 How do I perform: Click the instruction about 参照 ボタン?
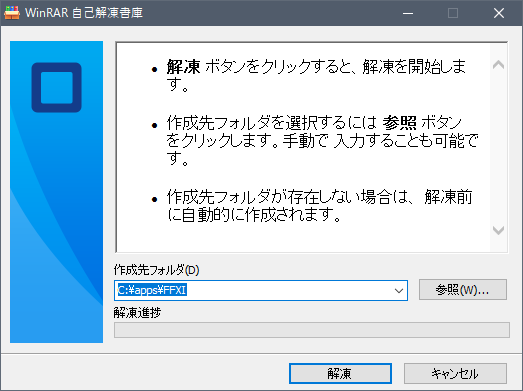pos(323,140)
